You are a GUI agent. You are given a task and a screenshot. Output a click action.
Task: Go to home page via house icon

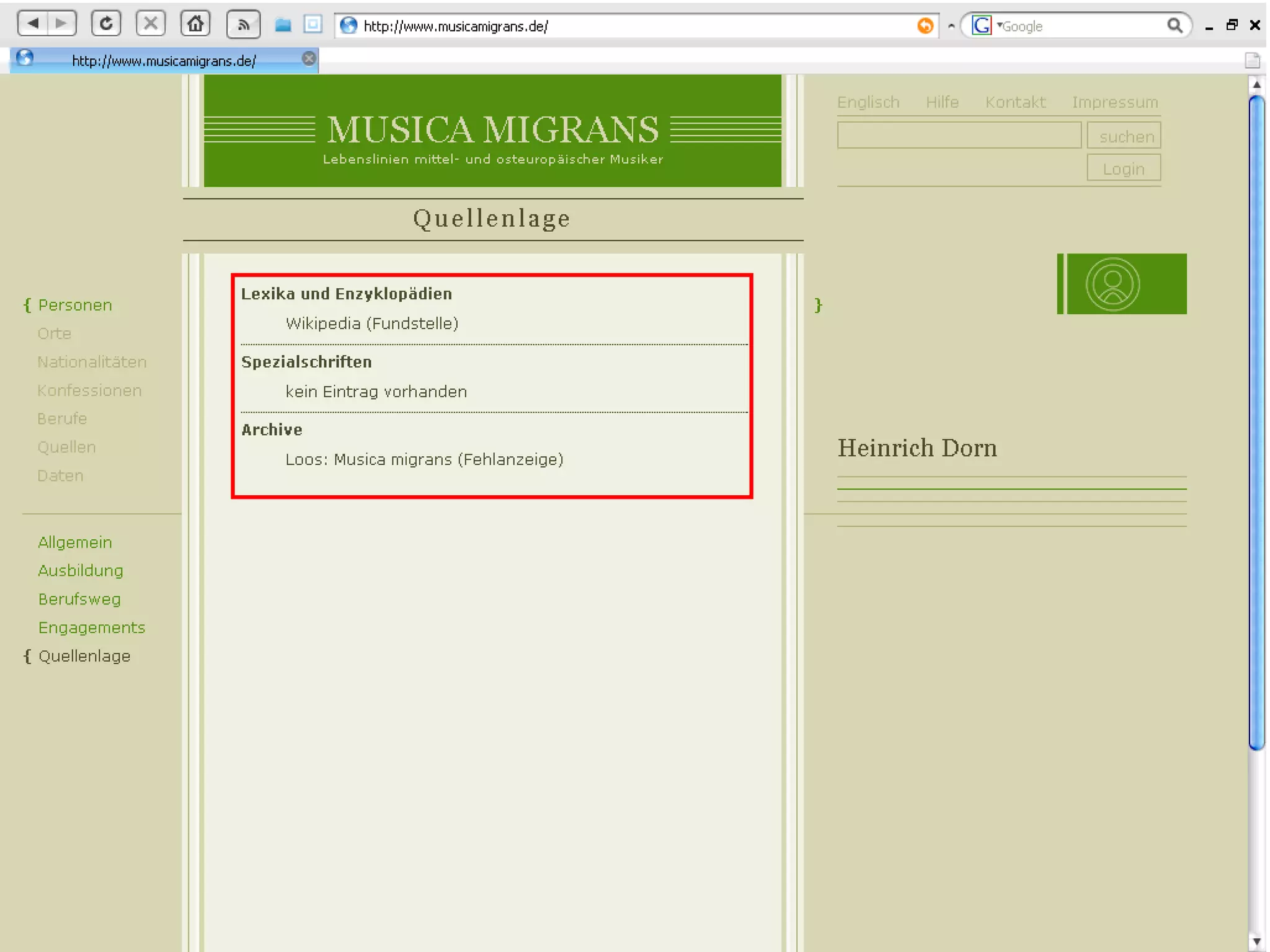click(195, 24)
